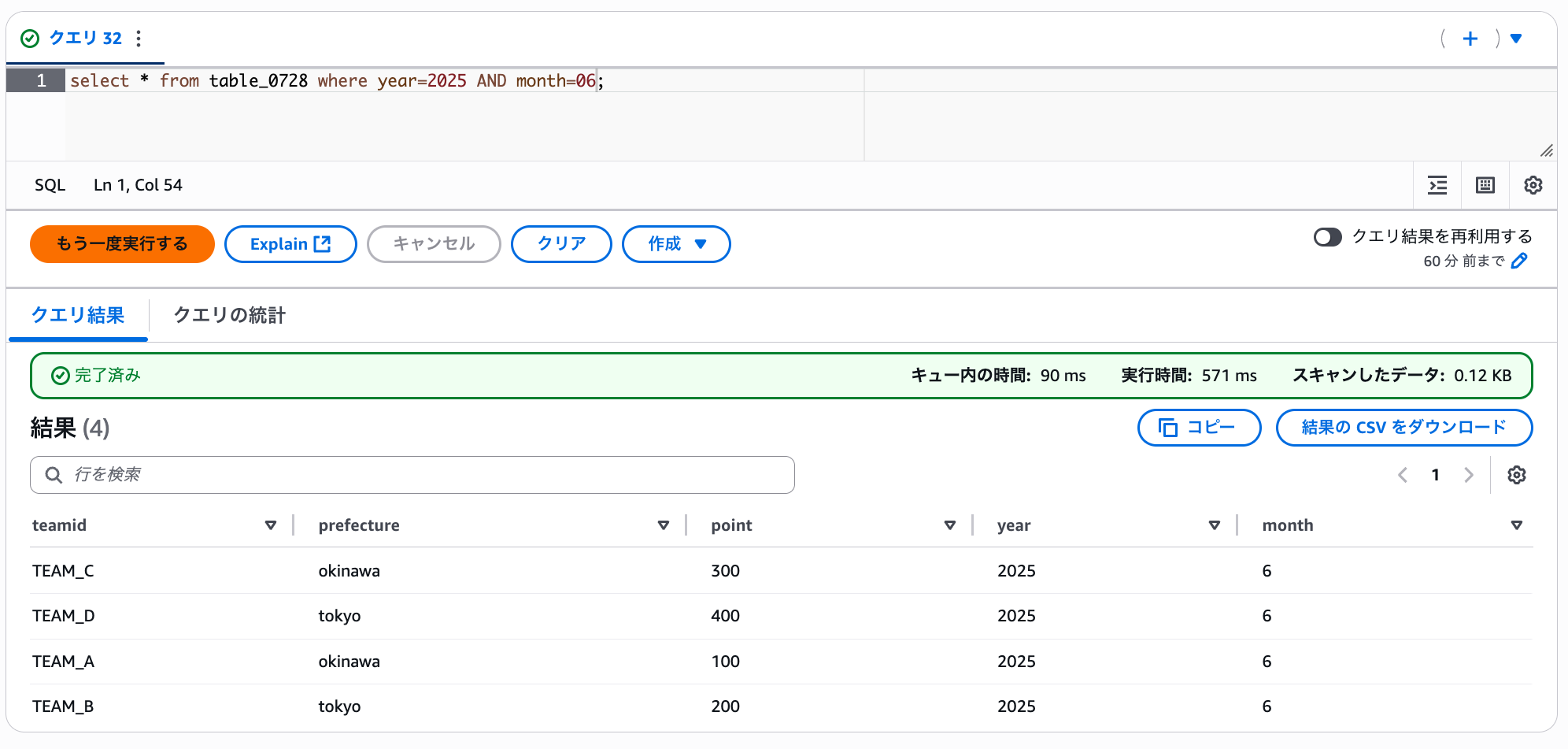Click the Ln 1, Col 54 status
1568x749 pixels.
(138, 185)
